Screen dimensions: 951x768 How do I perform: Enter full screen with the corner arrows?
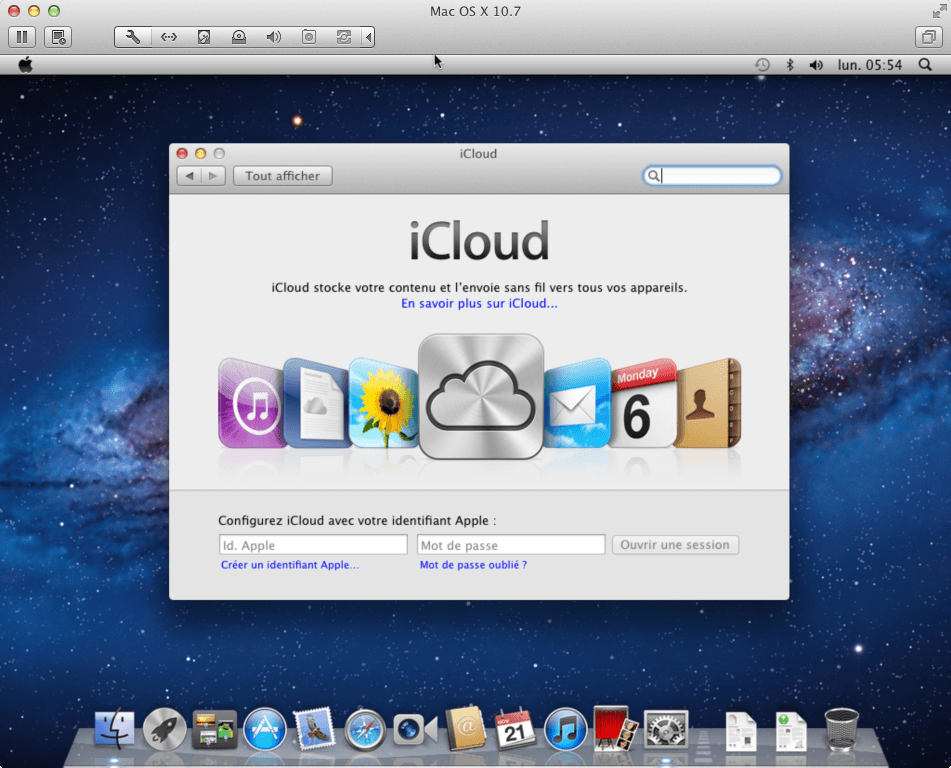939,12
